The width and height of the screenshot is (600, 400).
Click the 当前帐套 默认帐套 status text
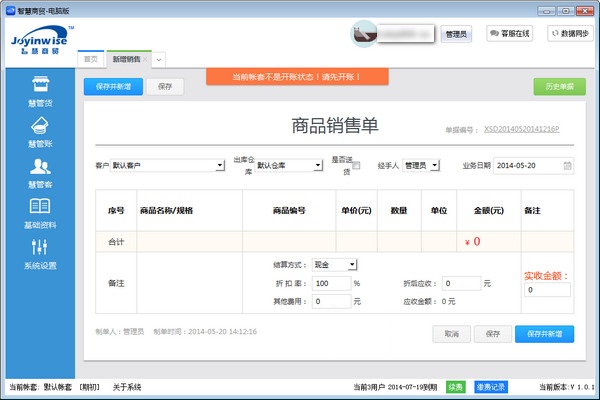pyautogui.click(x=41, y=387)
